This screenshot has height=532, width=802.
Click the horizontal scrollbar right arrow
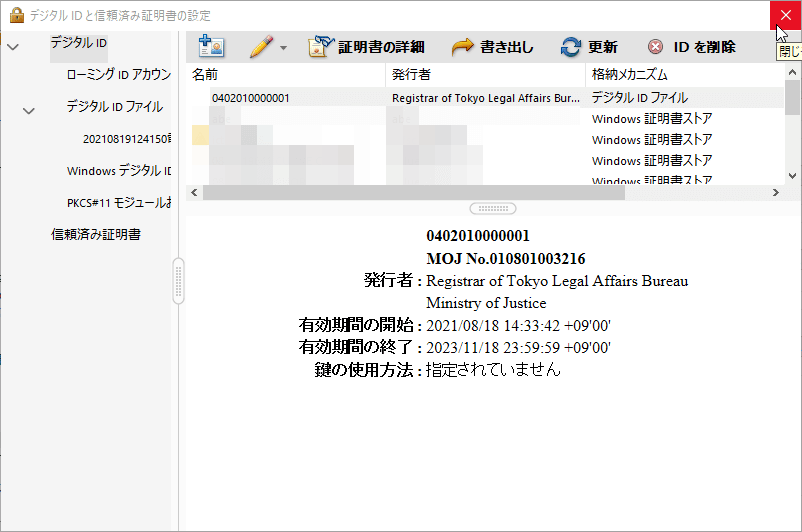pos(774,192)
